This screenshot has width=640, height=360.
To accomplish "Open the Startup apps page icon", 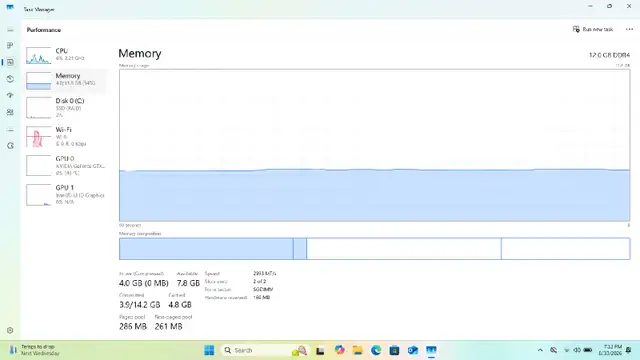I will click(10, 95).
